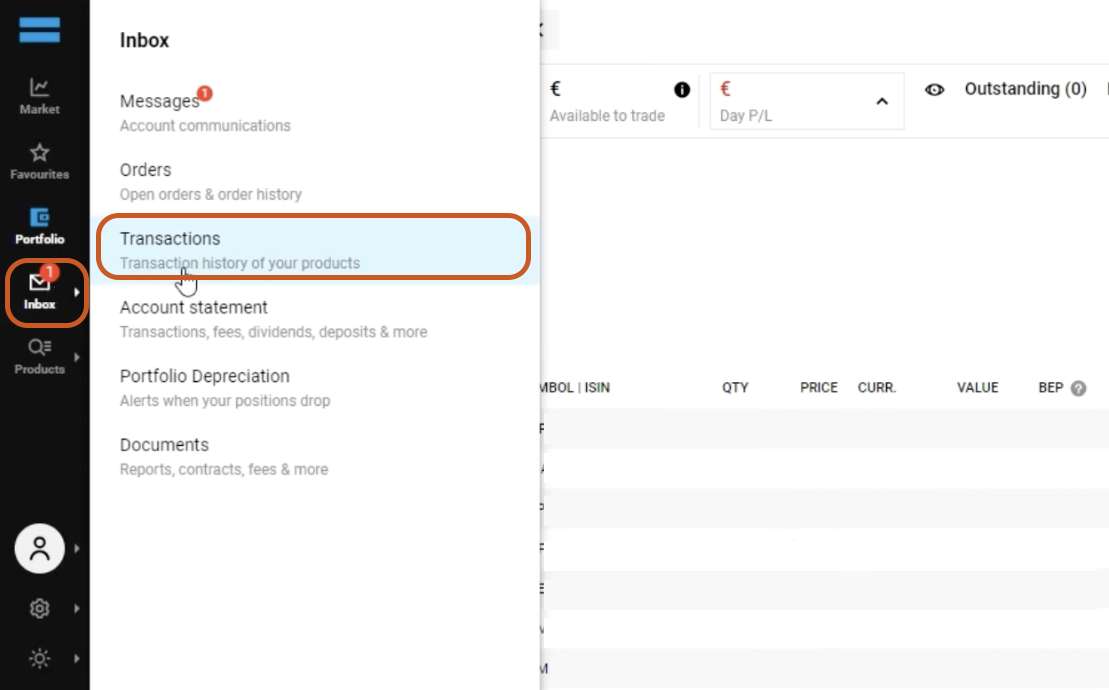This screenshot has width=1109, height=690.
Task: Click Outstanding (0) link
Action: [x=1025, y=89]
